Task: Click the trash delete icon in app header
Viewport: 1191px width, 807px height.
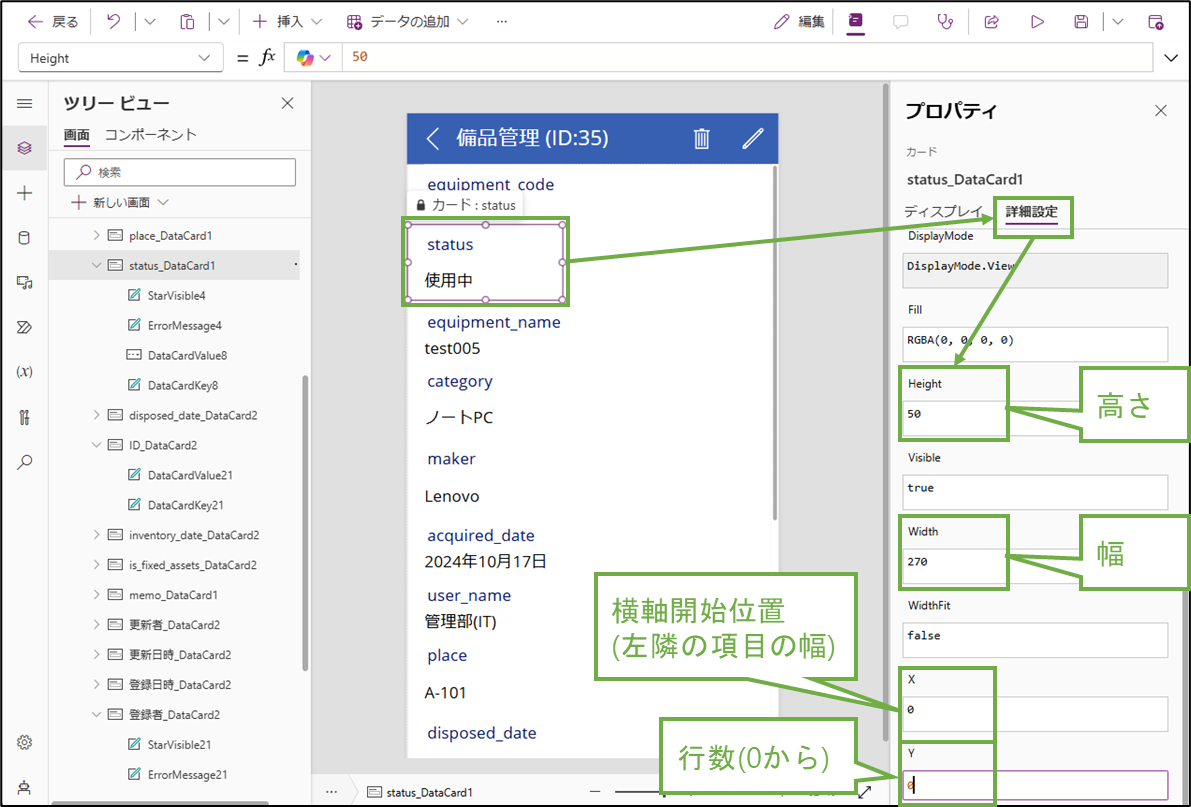Action: (x=702, y=138)
